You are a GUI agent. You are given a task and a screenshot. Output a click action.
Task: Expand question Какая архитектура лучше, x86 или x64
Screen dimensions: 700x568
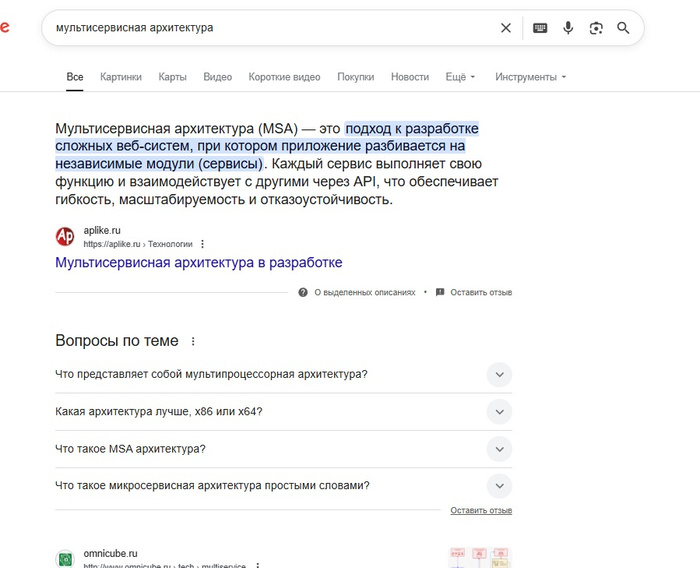click(x=498, y=412)
